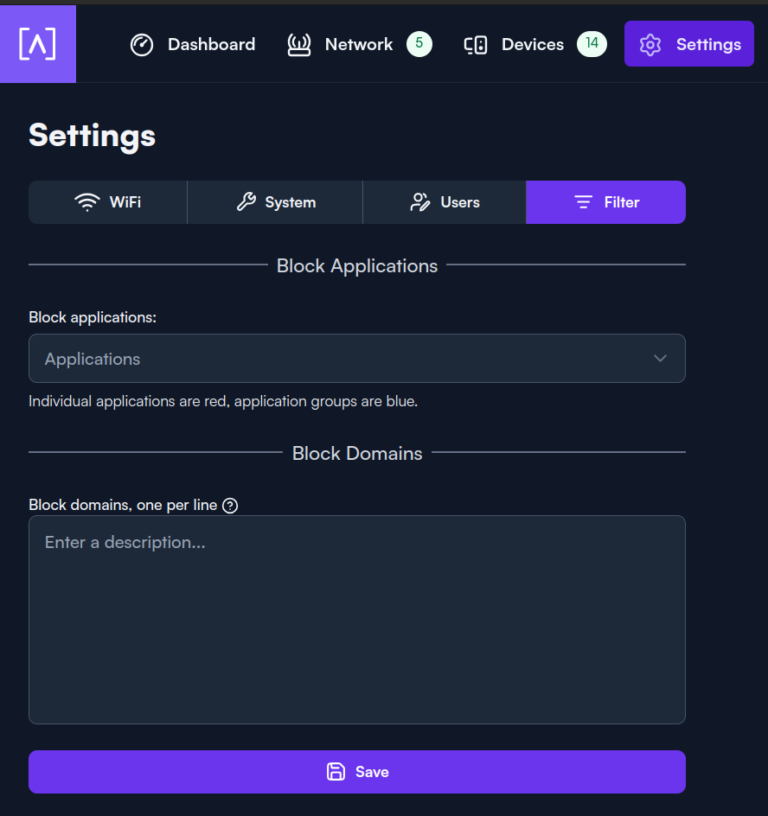
Task: Click the WiFi signal icon
Action: point(88,202)
